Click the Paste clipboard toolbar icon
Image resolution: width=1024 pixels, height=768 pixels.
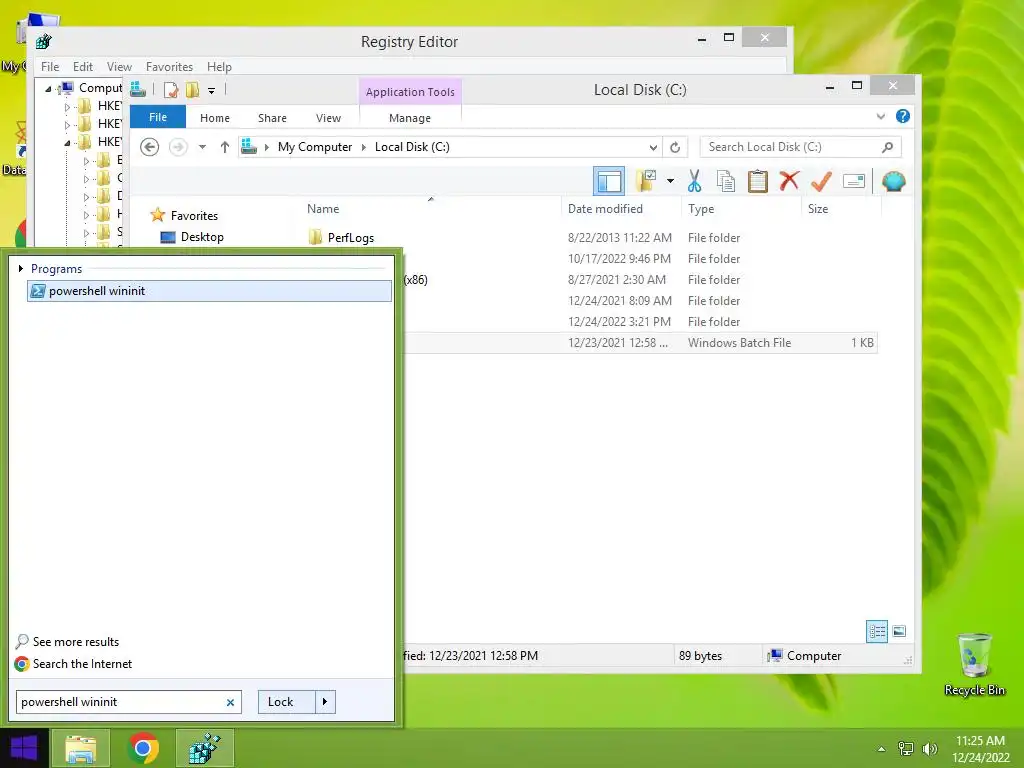[x=758, y=182]
